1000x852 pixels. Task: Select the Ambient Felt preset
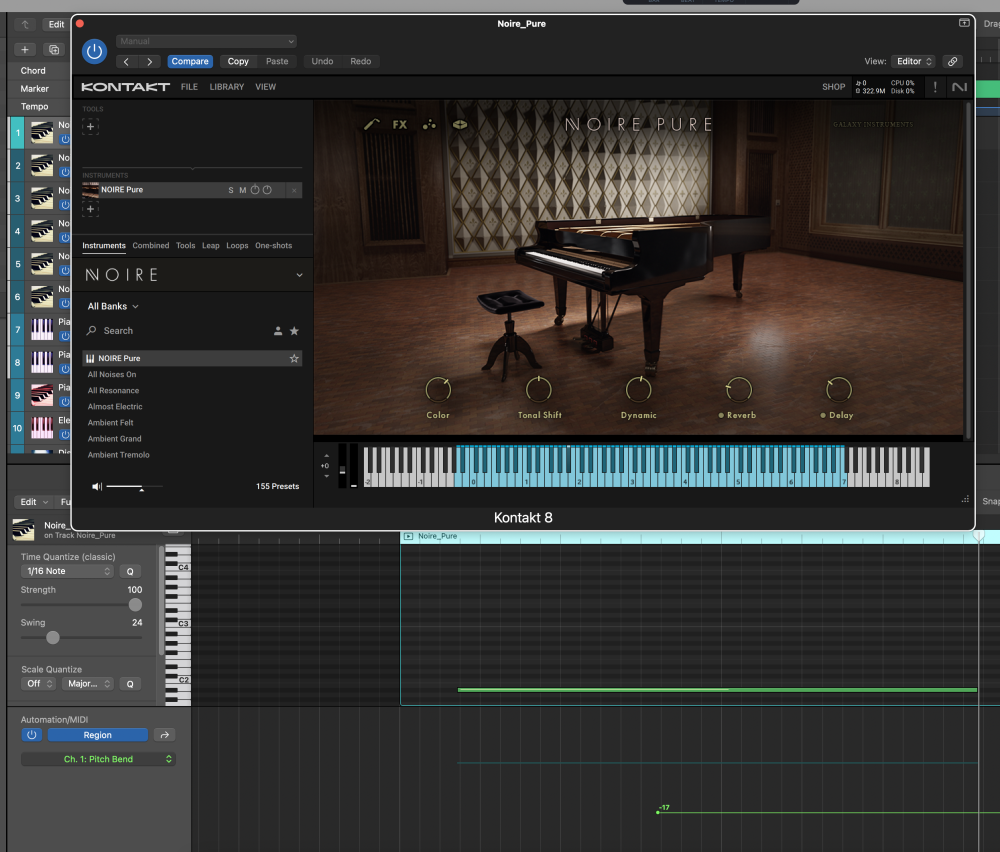pos(110,423)
